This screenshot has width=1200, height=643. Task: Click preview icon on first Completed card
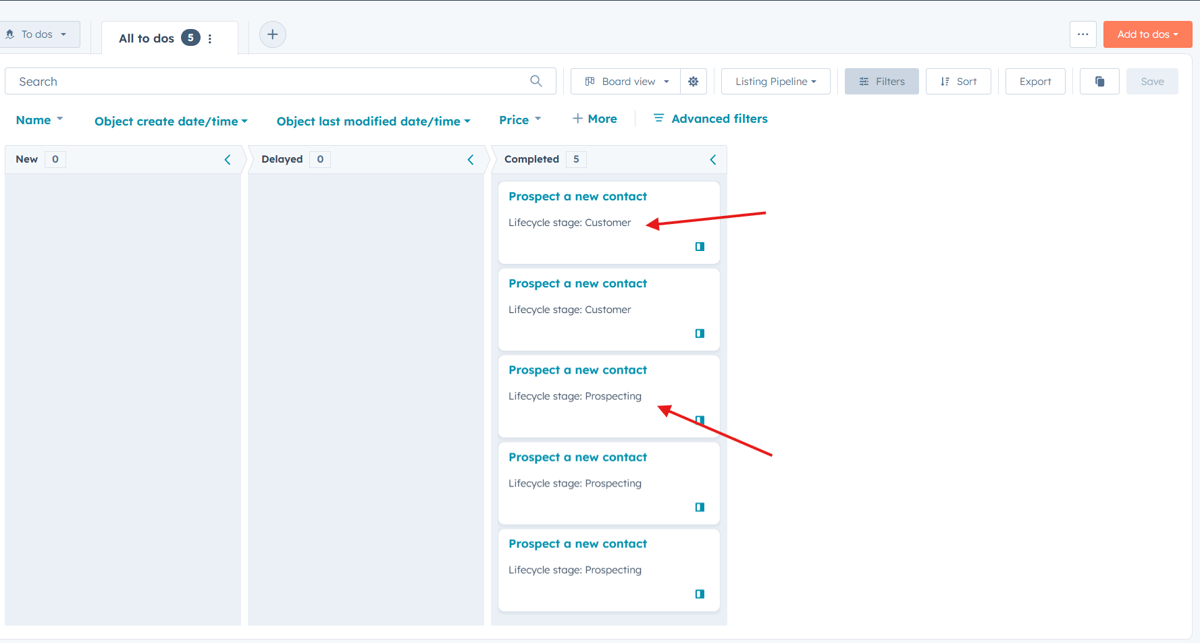700,246
